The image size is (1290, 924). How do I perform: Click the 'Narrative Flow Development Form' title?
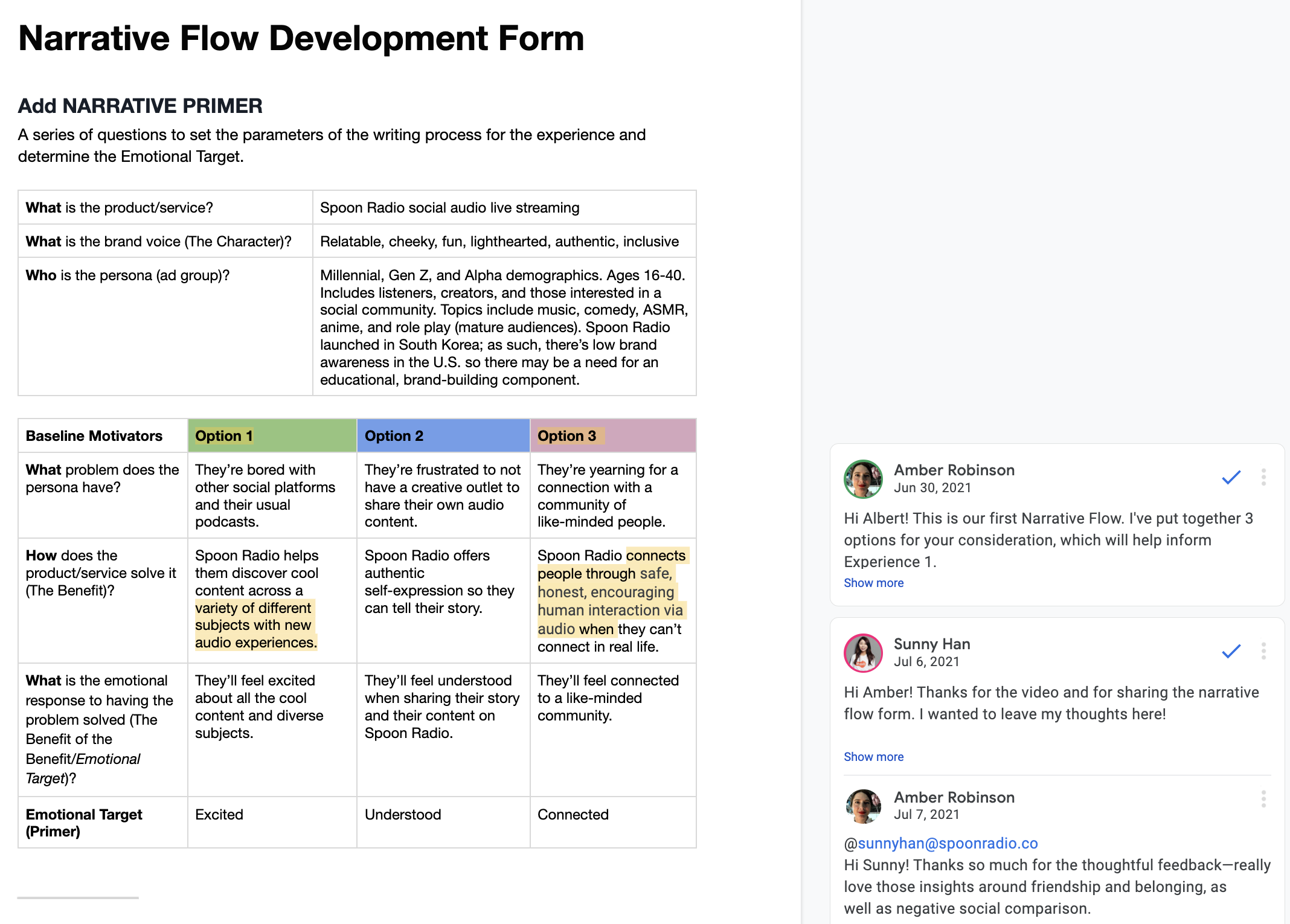[301, 38]
